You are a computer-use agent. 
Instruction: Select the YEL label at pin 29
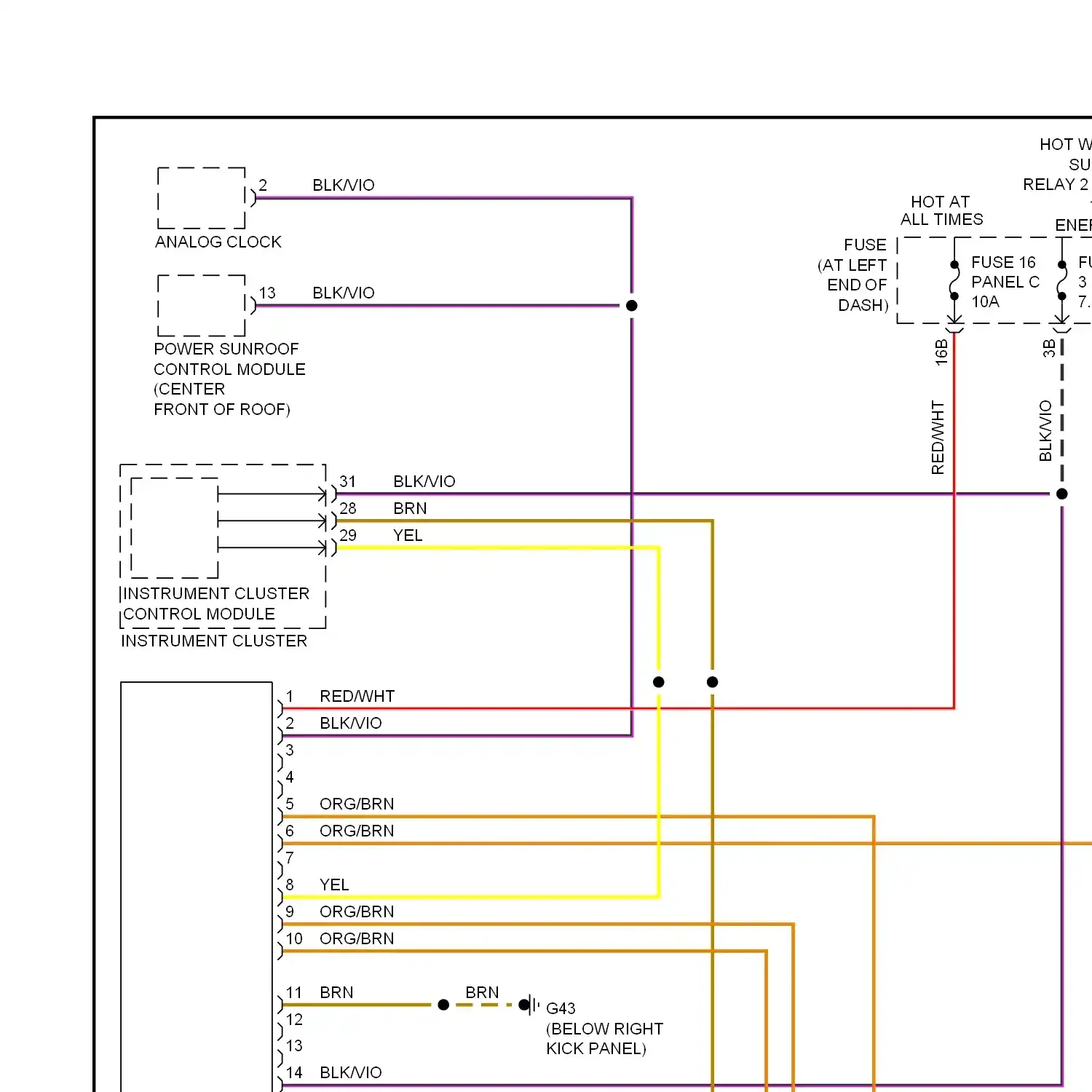[408, 535]
